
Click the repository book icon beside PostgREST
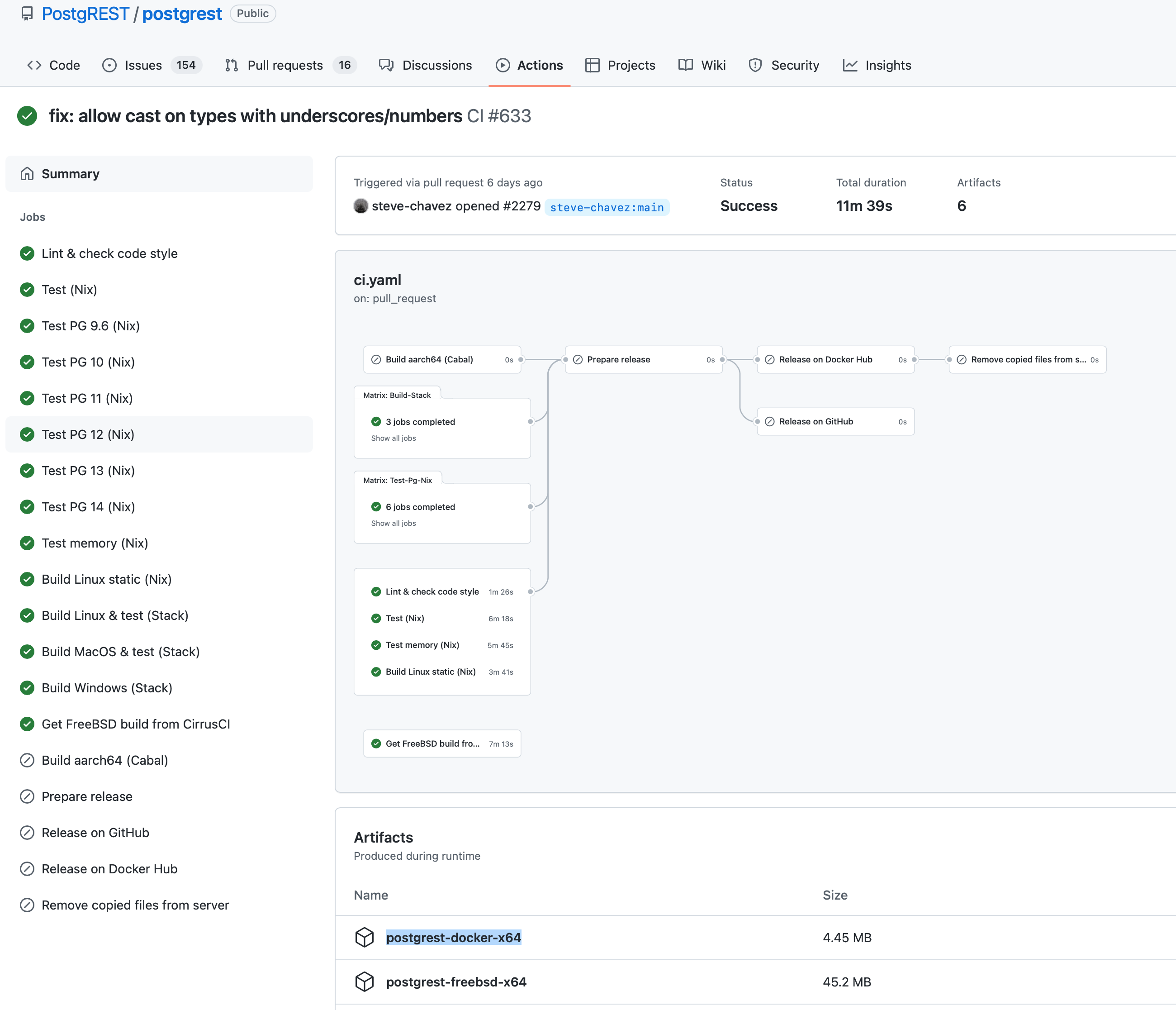(x=26, y=14)
